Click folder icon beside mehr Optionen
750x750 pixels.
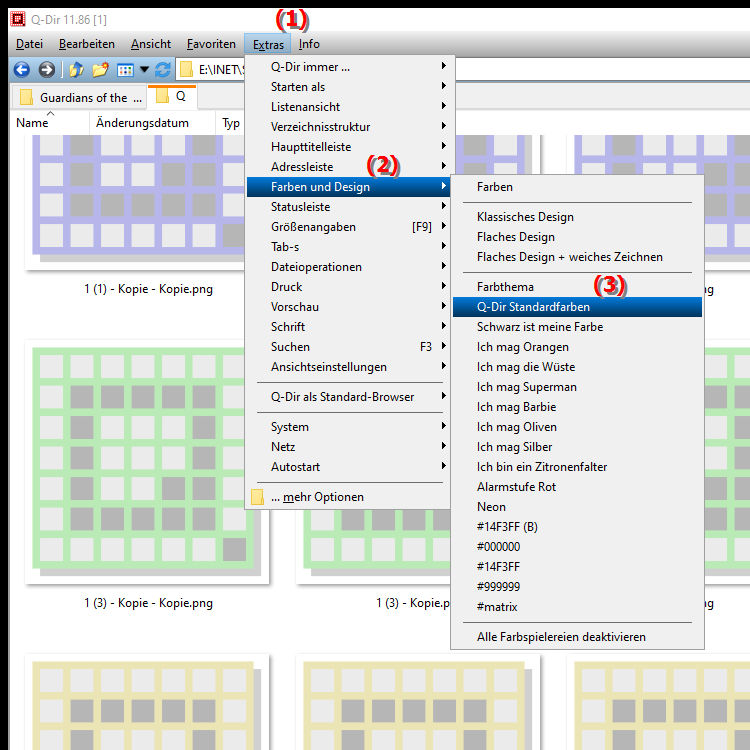pos(257,497)
